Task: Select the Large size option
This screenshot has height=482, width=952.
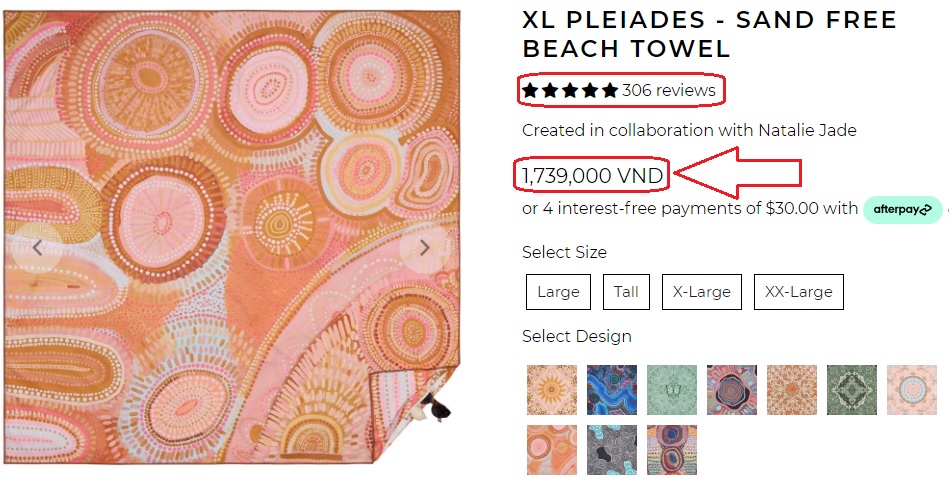Action: click(558, 292)
